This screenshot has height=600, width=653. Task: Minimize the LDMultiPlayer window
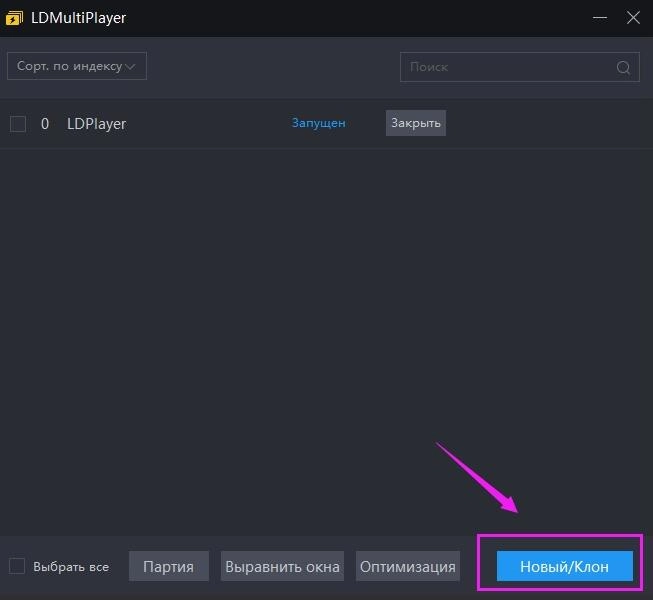tap(599, 18)
